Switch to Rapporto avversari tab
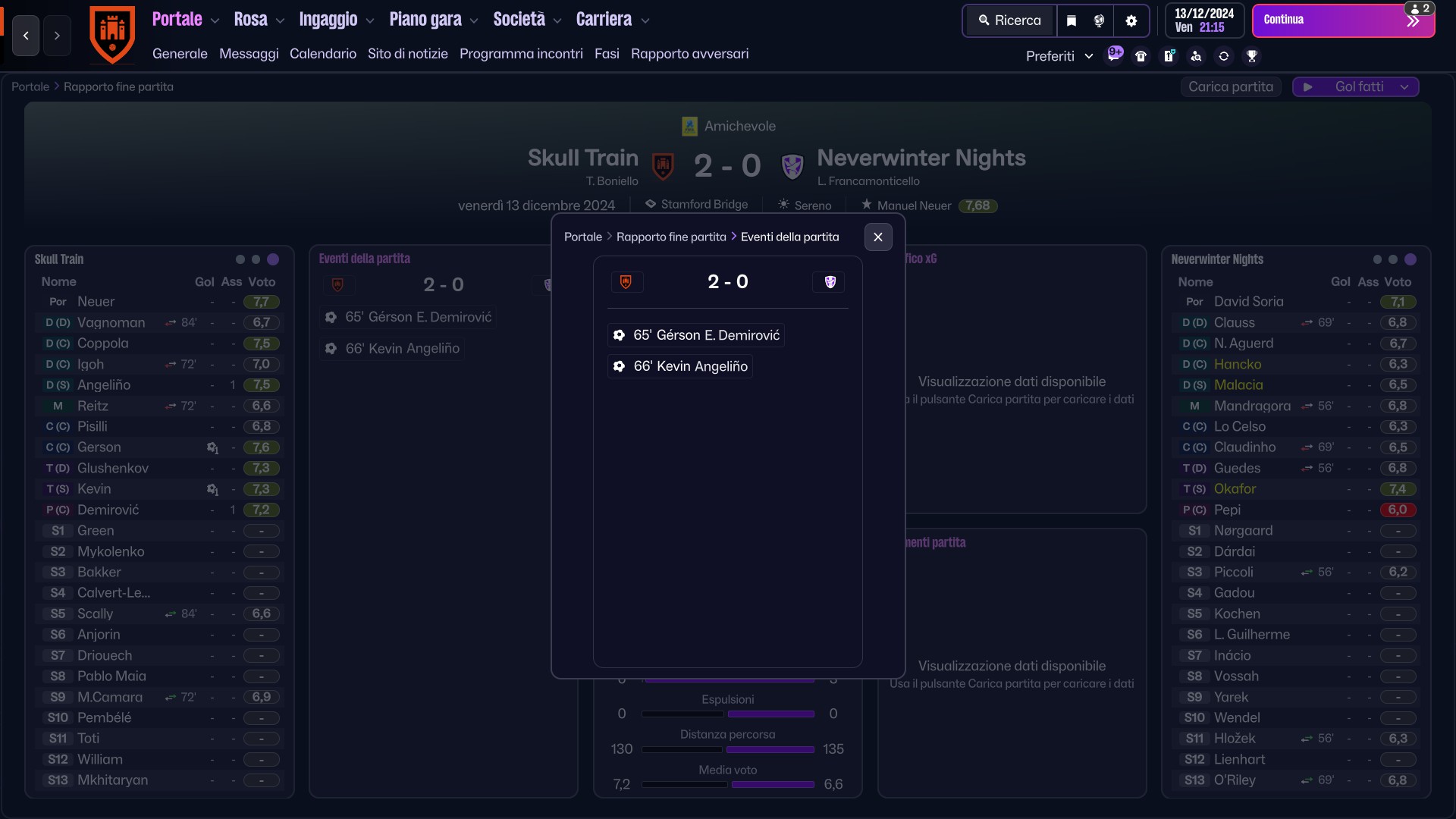Viewport: 1456px width, 819px height. pyautogui.click(x=689, y=54)
